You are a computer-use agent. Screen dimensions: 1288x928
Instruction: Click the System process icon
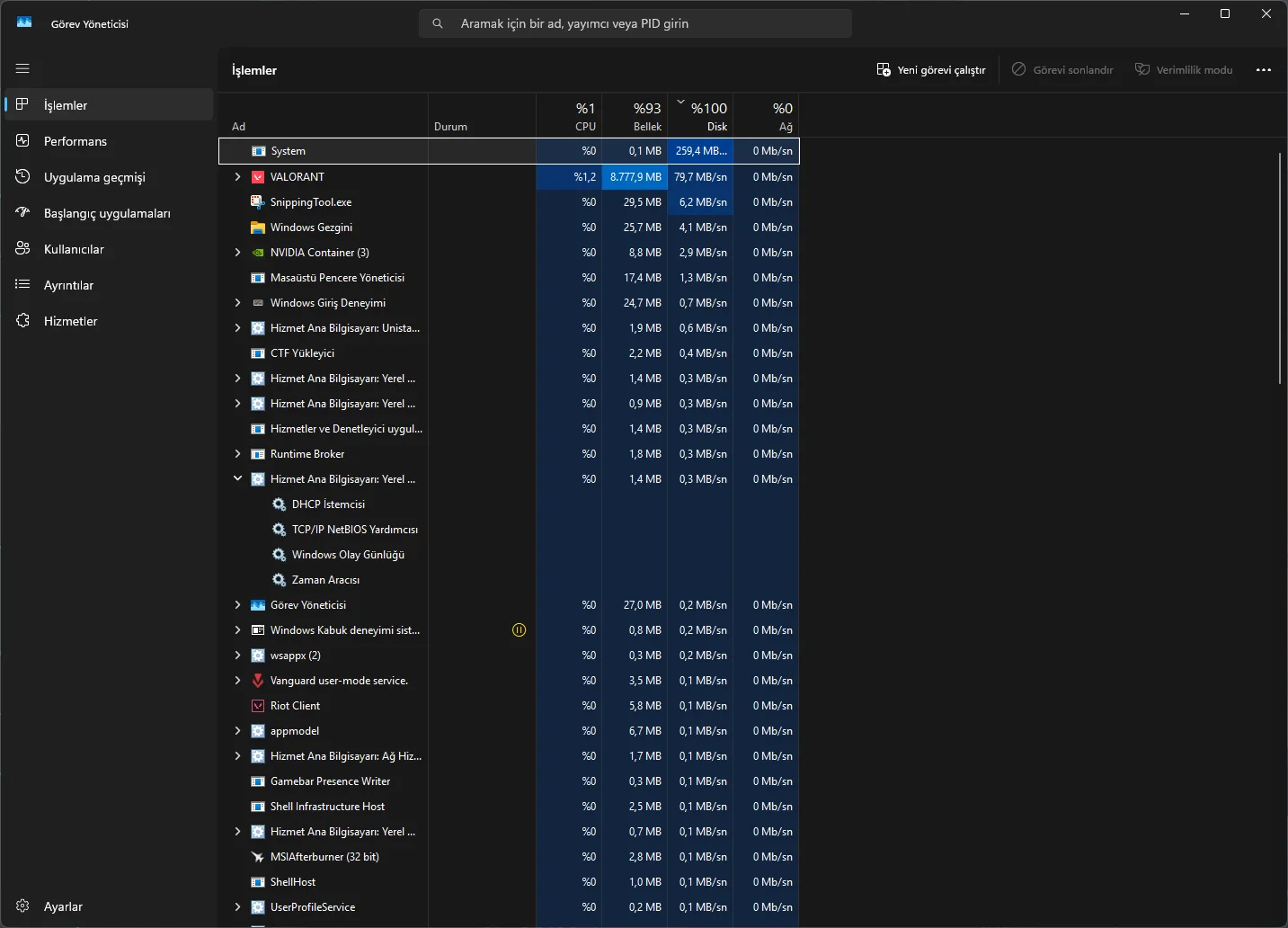[259, 151]
